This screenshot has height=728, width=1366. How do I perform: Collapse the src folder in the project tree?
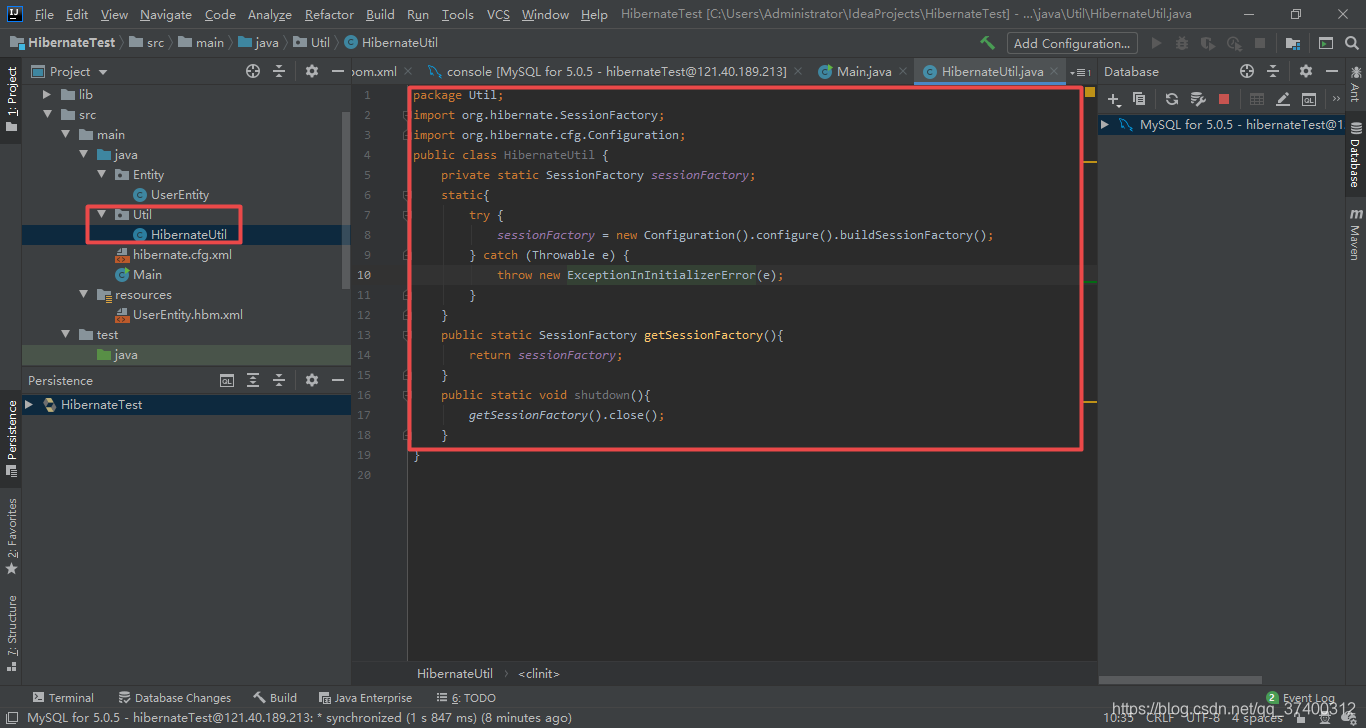(47, 115)
